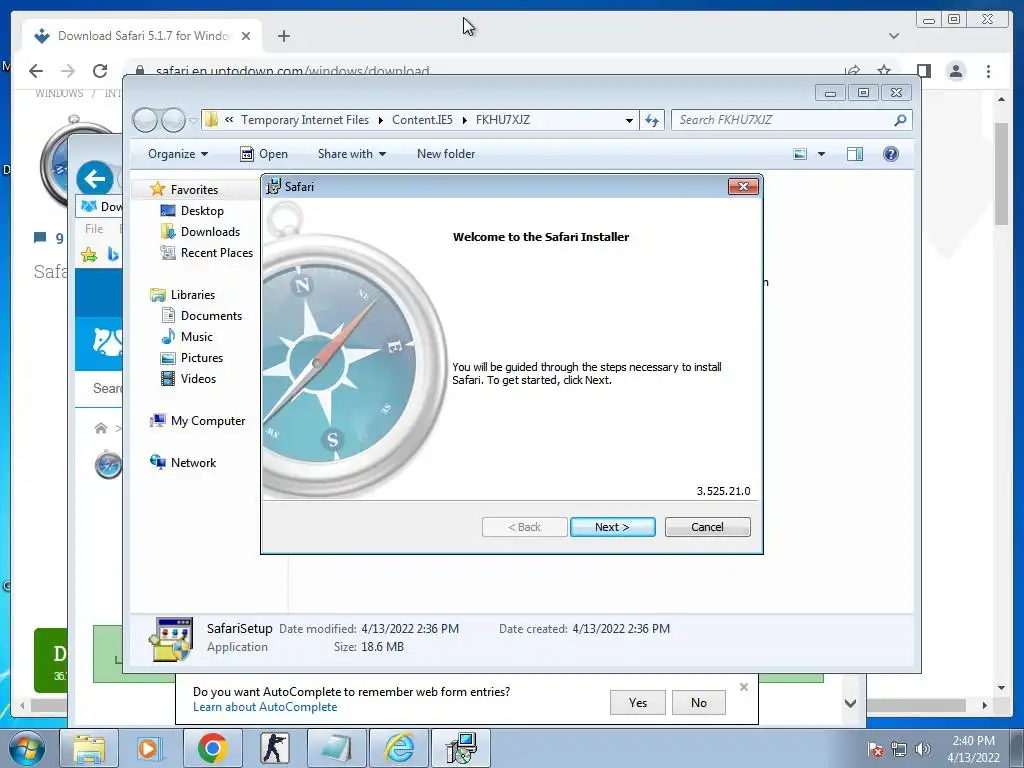Image resolution: width=1024 pixels, height=768 pixels.
Task: Select Network in navigation pane
Action: click(x=193, y=462)
